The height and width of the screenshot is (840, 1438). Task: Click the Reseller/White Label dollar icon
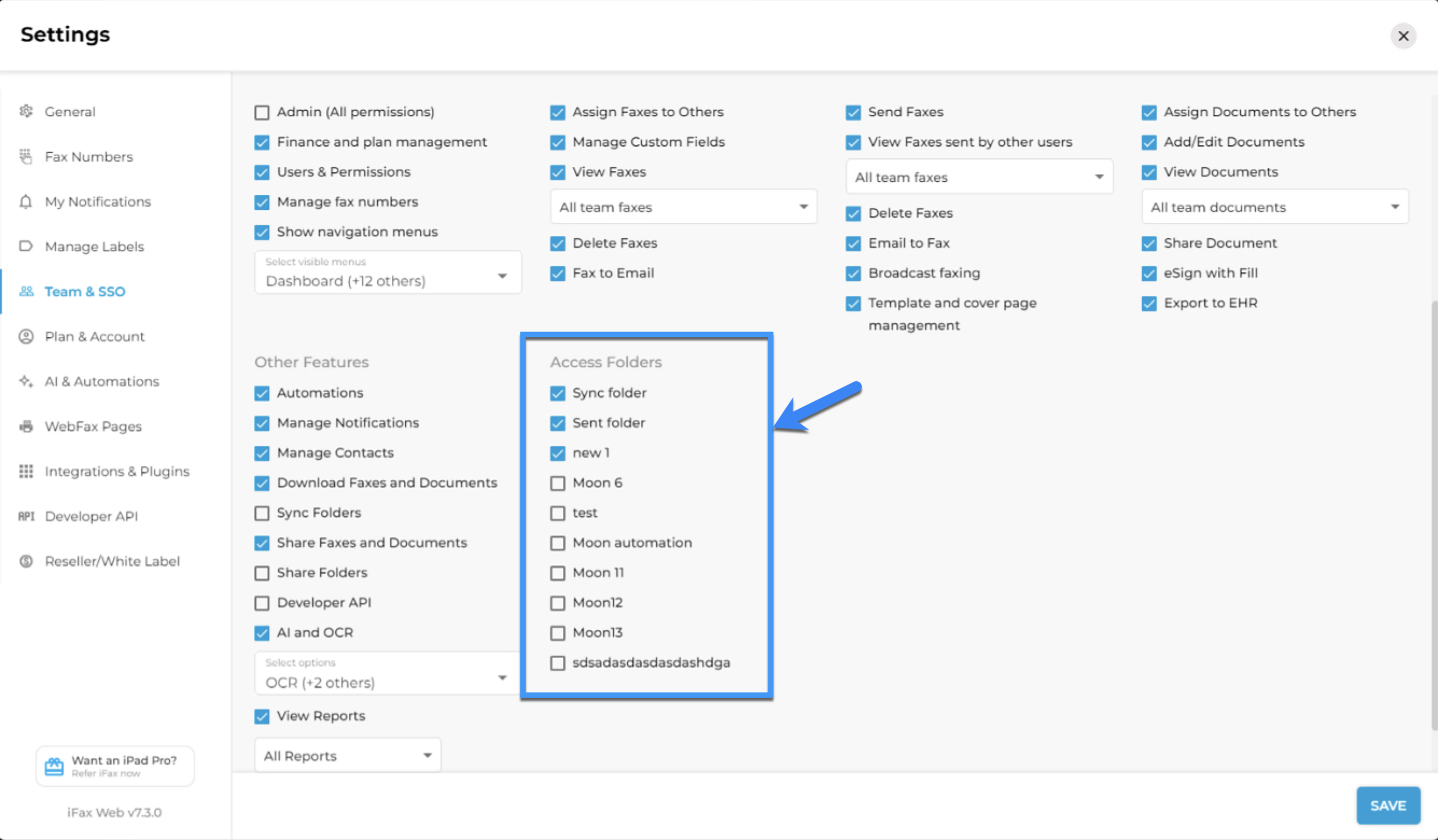(x=26, y=561)
